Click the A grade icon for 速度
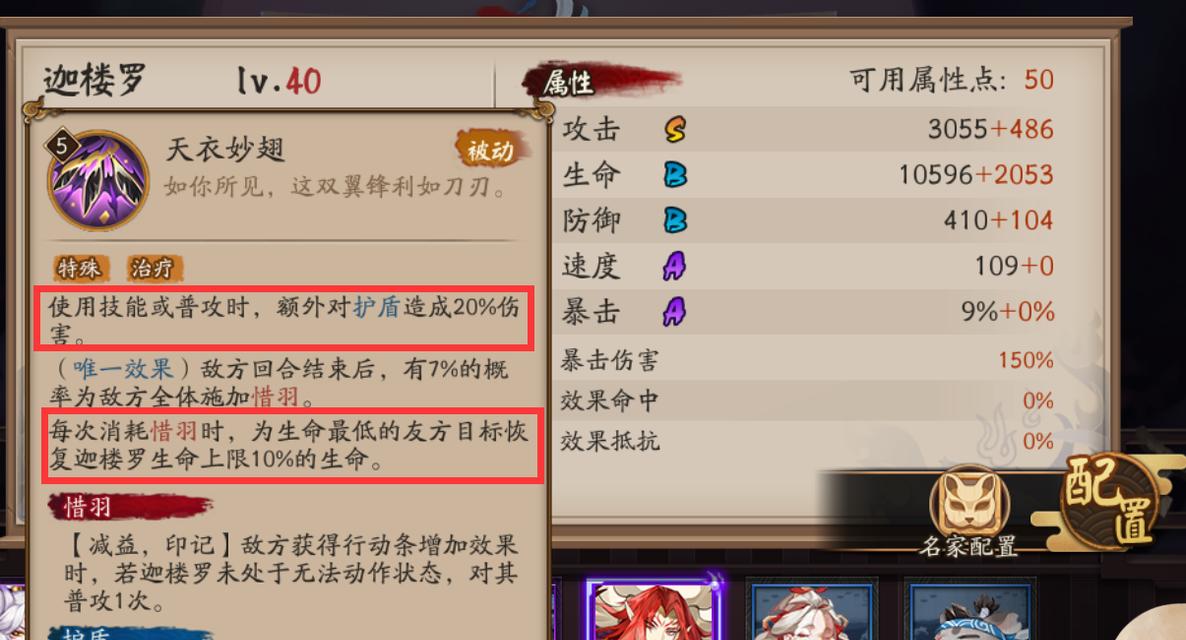This screenshot has height=640, width=1186. [x=674, y=266]
